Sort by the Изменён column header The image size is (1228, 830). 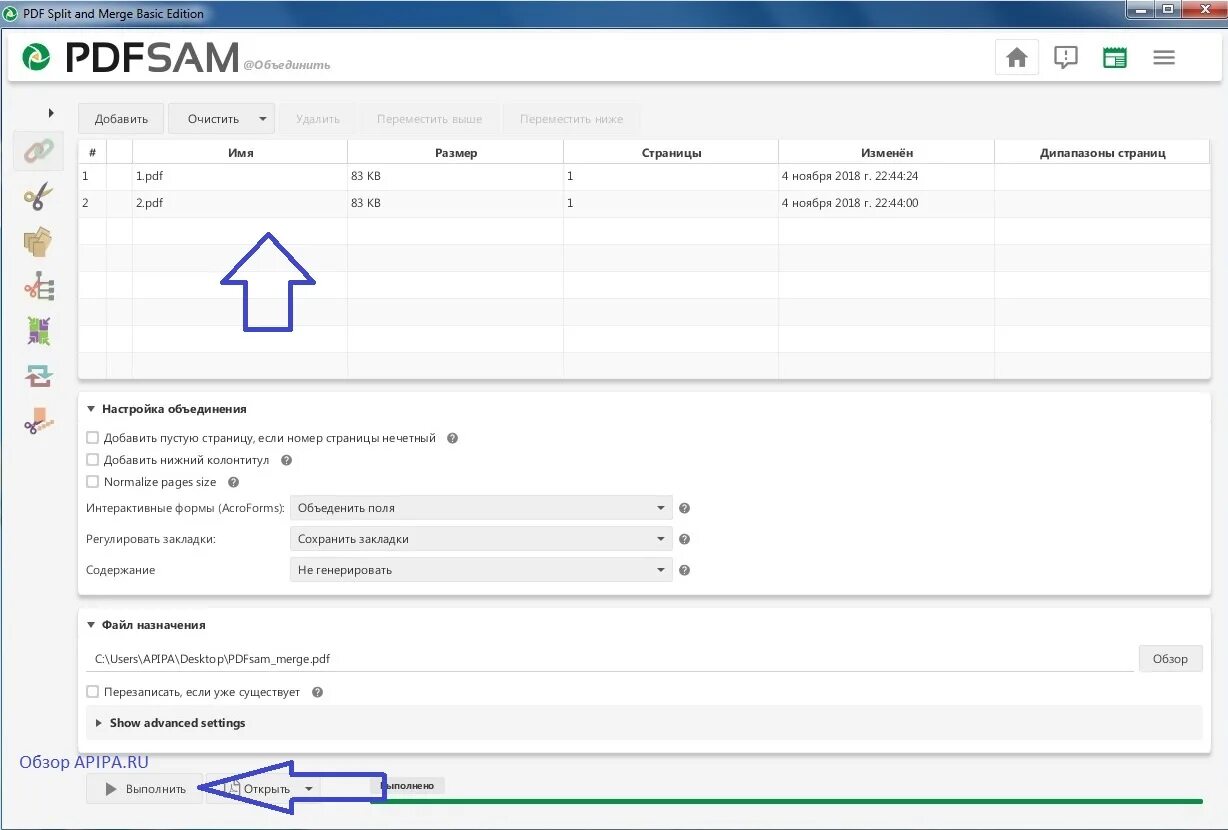[x=887, y=153]
